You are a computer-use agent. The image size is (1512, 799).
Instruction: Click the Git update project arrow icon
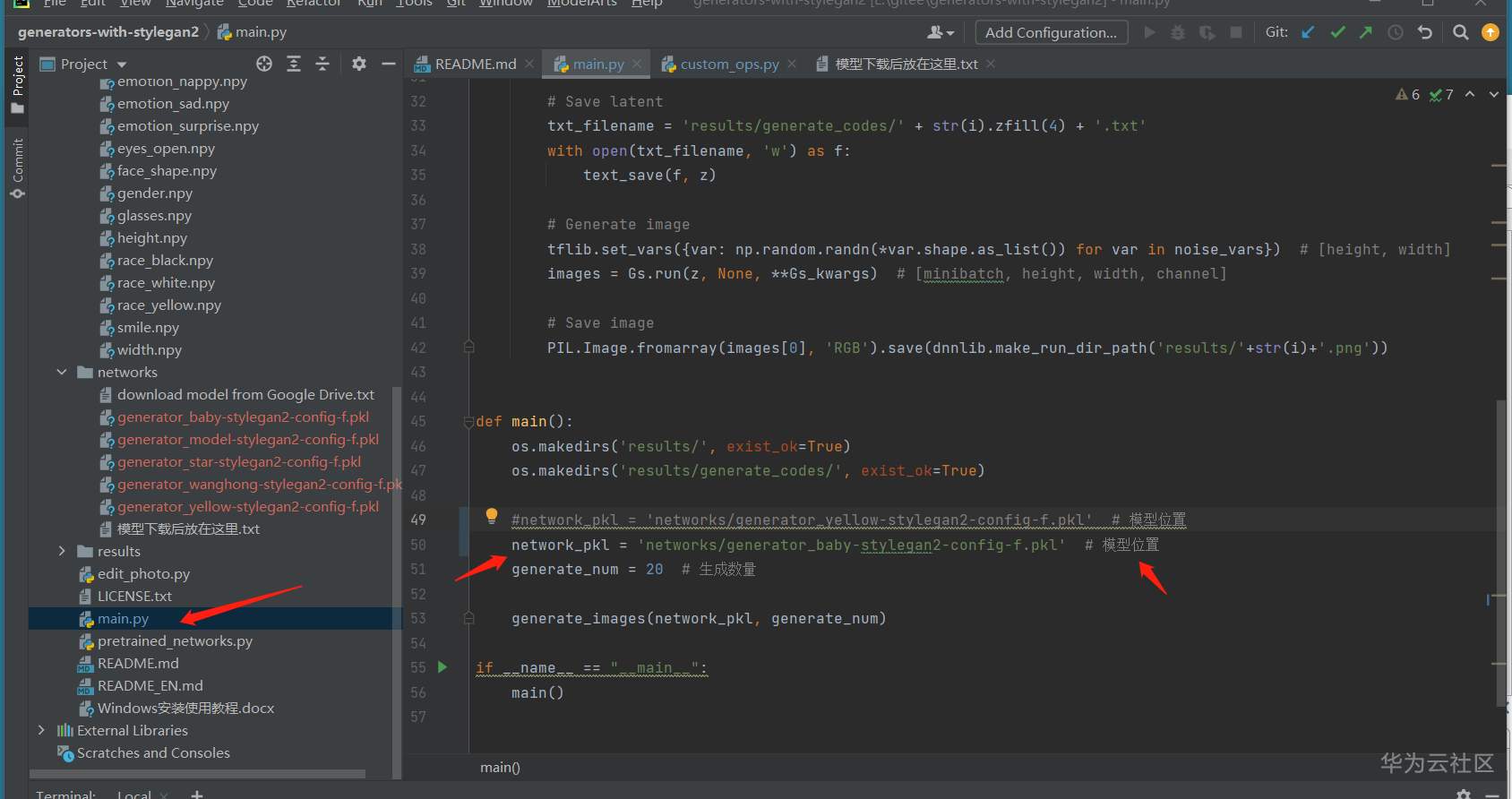point(1308,32)
